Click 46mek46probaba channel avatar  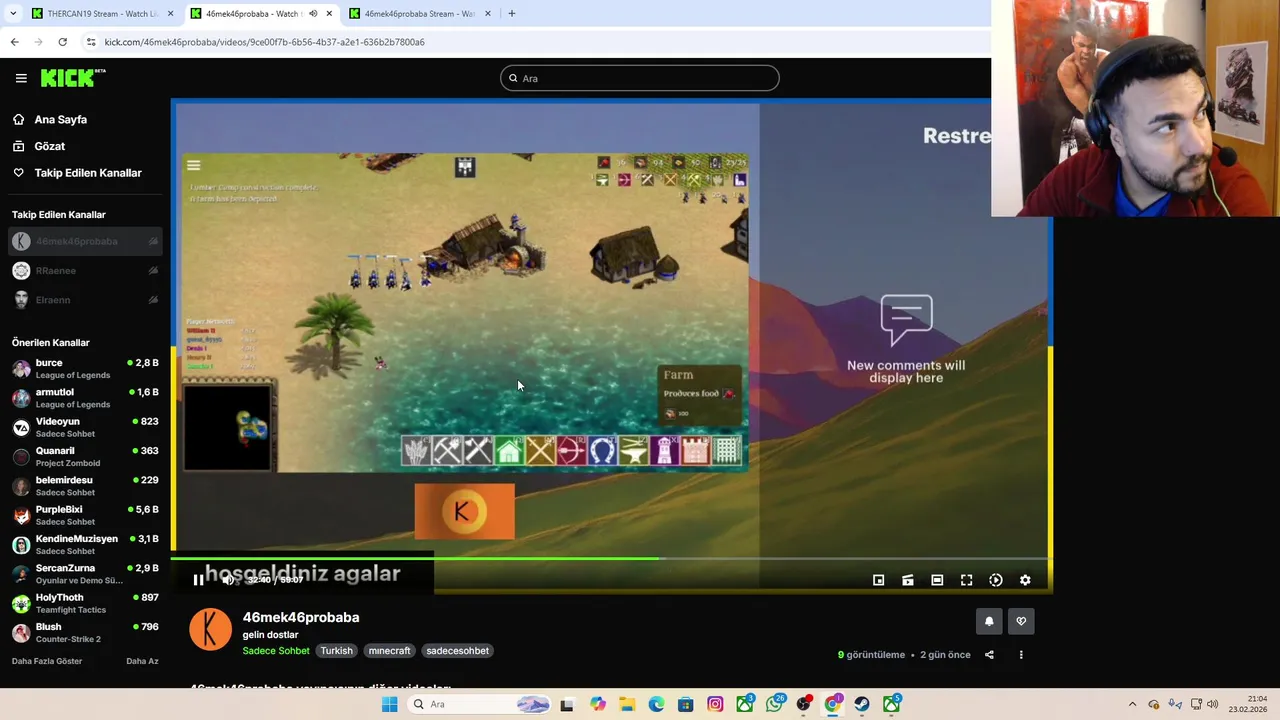pos(210,630)
